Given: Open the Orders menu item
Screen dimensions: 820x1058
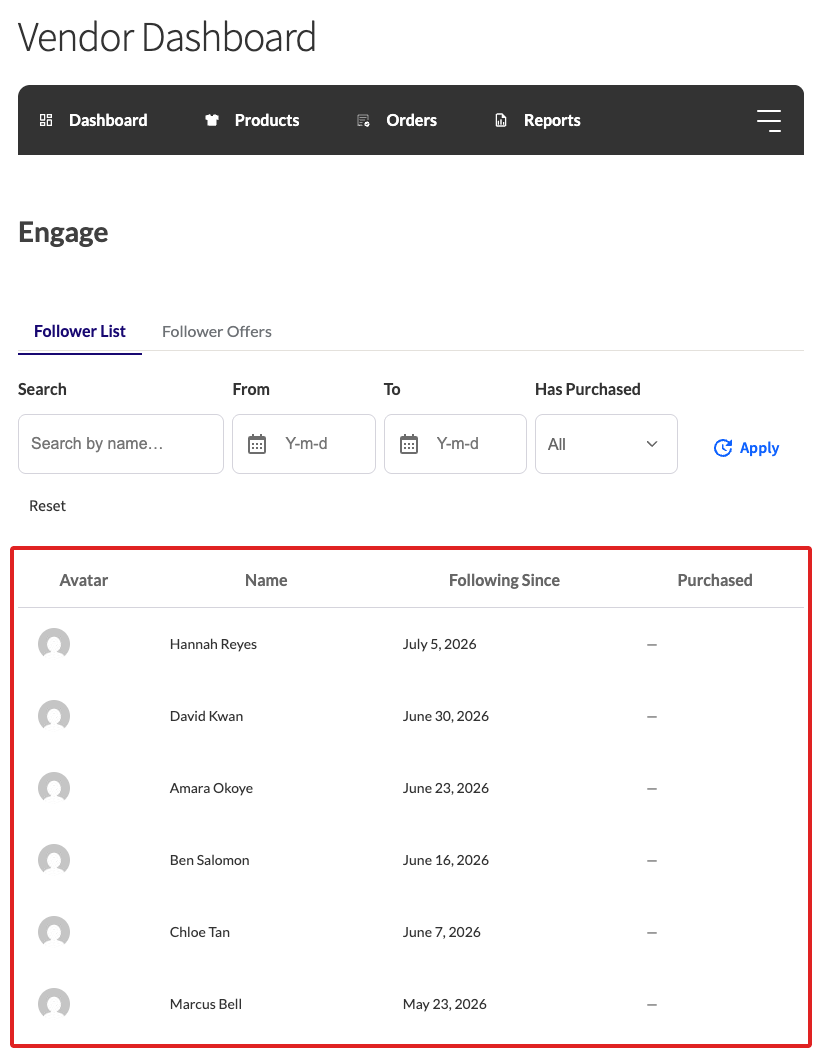Looking at the screenshot, I should point(411,120).
